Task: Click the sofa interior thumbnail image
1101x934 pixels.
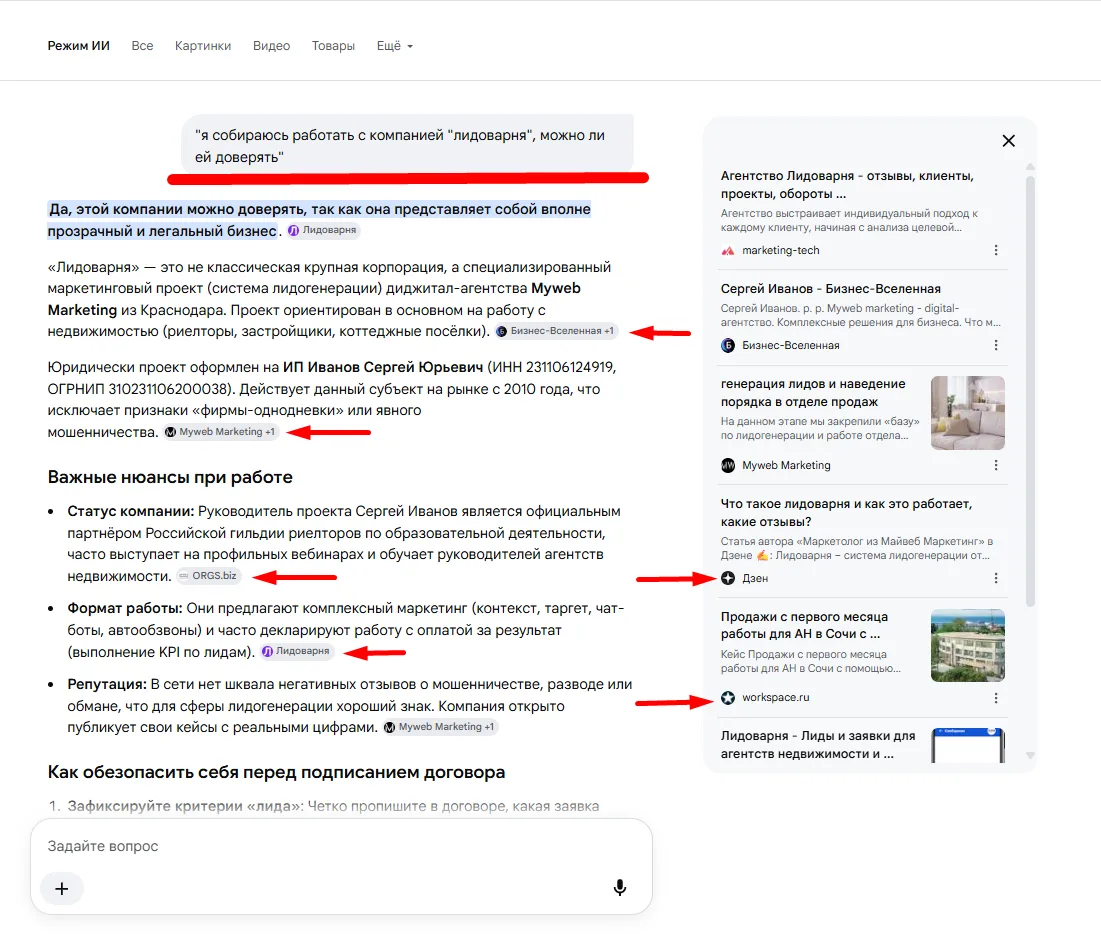Action: (x=968, y=413)
